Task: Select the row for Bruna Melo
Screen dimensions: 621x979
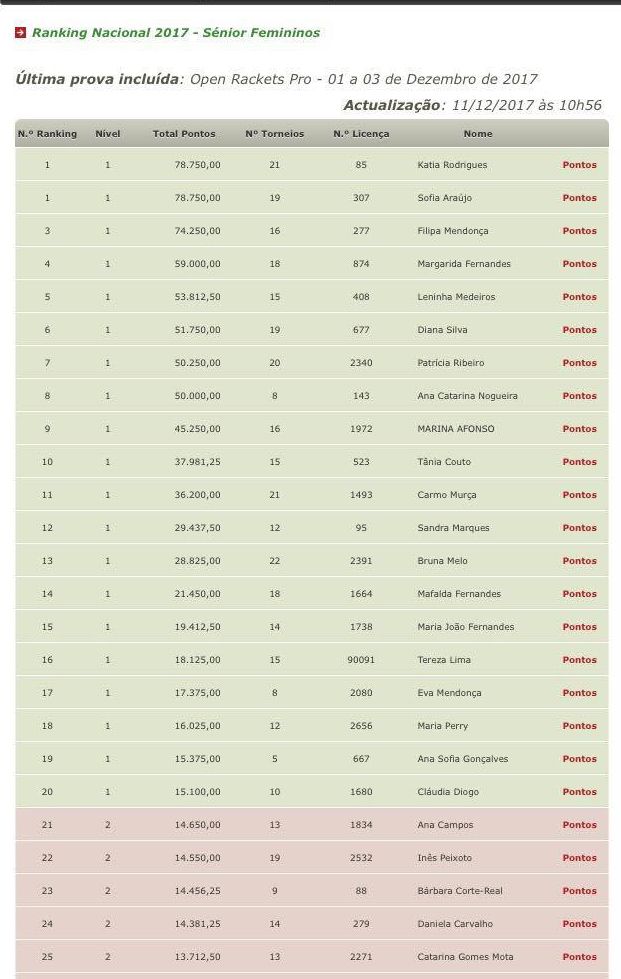Action: click(x=445, y=560)
